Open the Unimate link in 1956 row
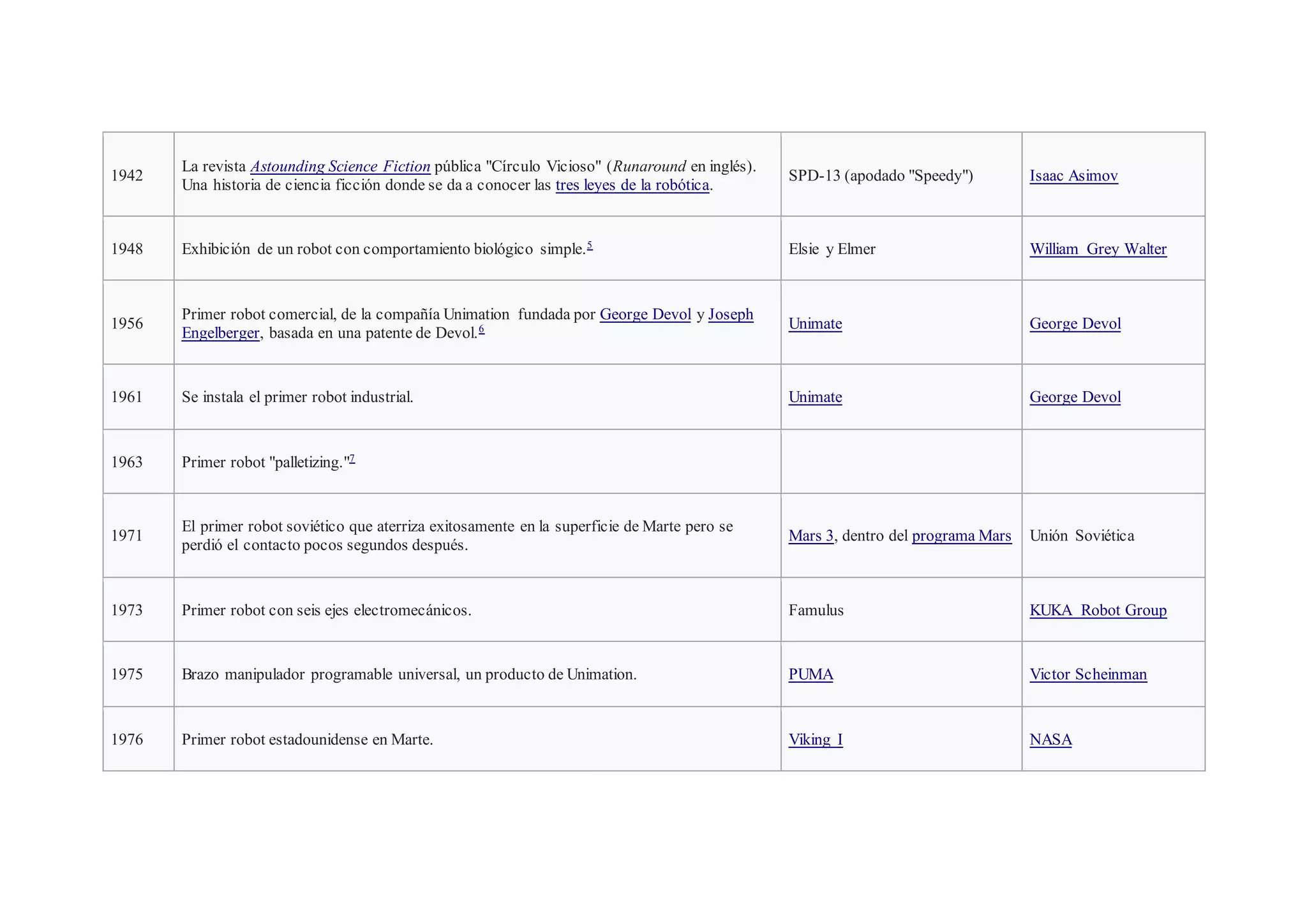 point(815,324)
